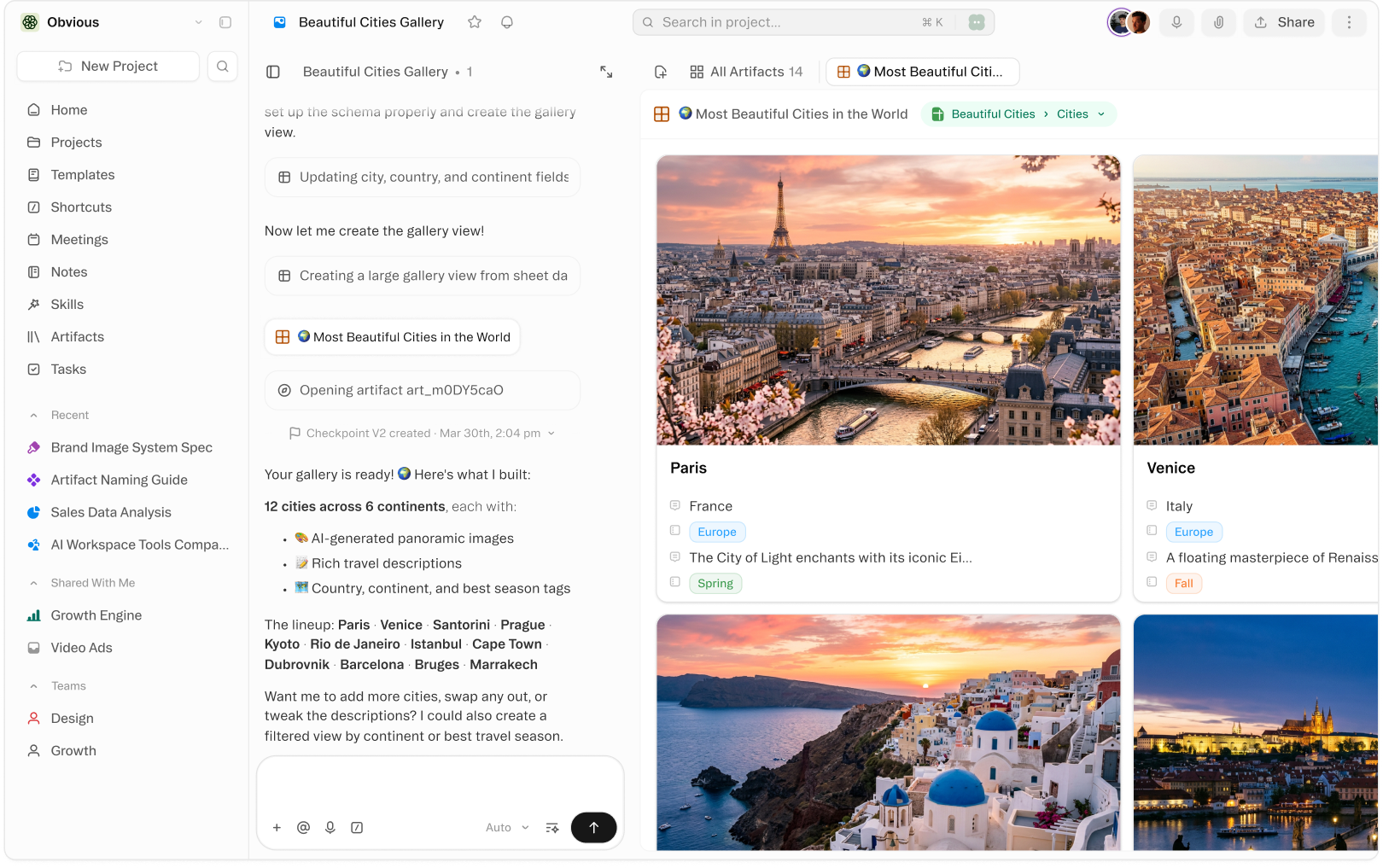Switch to All Artifacts tab
This screenshot has height=868, width=1383.
pos(746,72)
